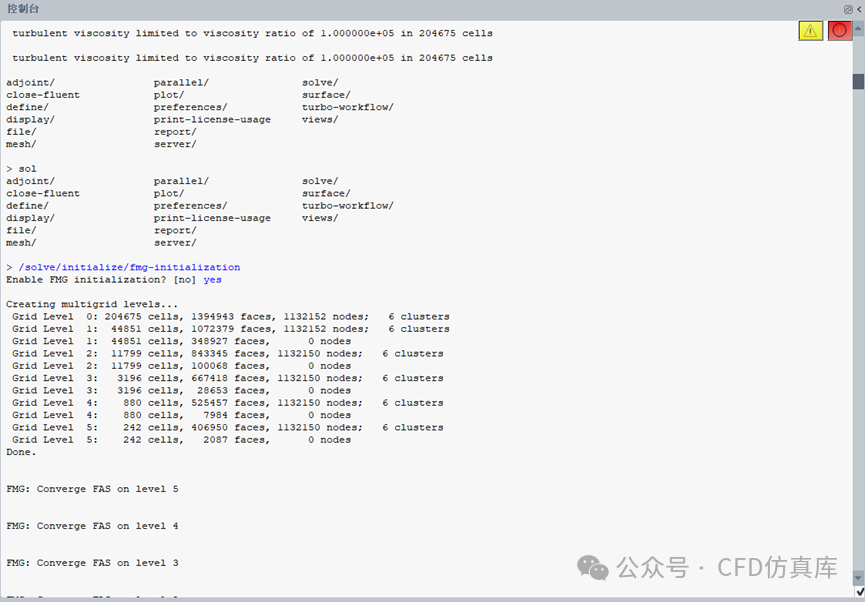Click the 'Enable FMG initialization? [no]' prompt
Screen dimensions: 865x602
[x=101, y=280]
